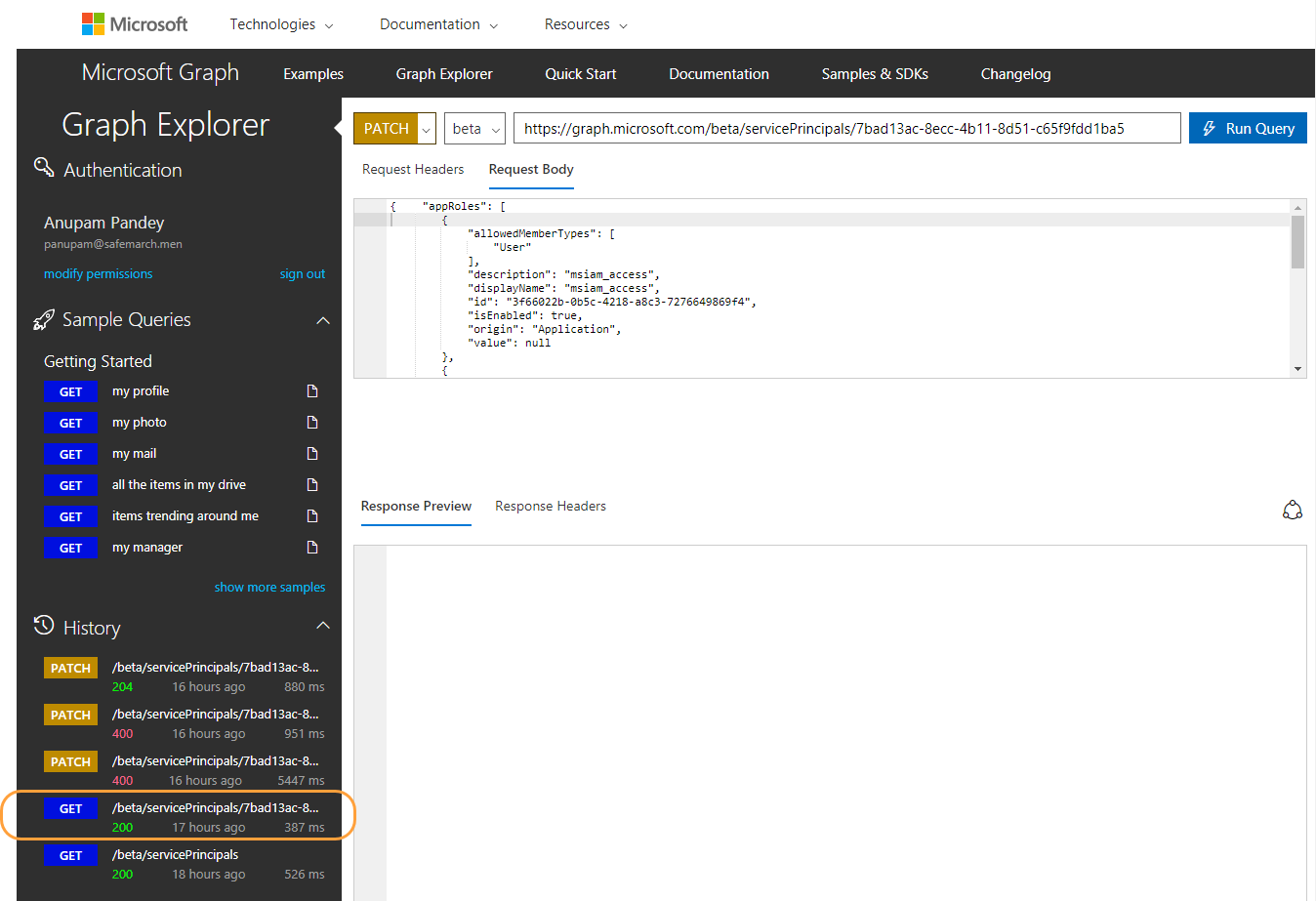Viewport: 1316px width, 901px height.
Task: Click the sign out link
Action: pyautogui.click(x=303, y=274)
